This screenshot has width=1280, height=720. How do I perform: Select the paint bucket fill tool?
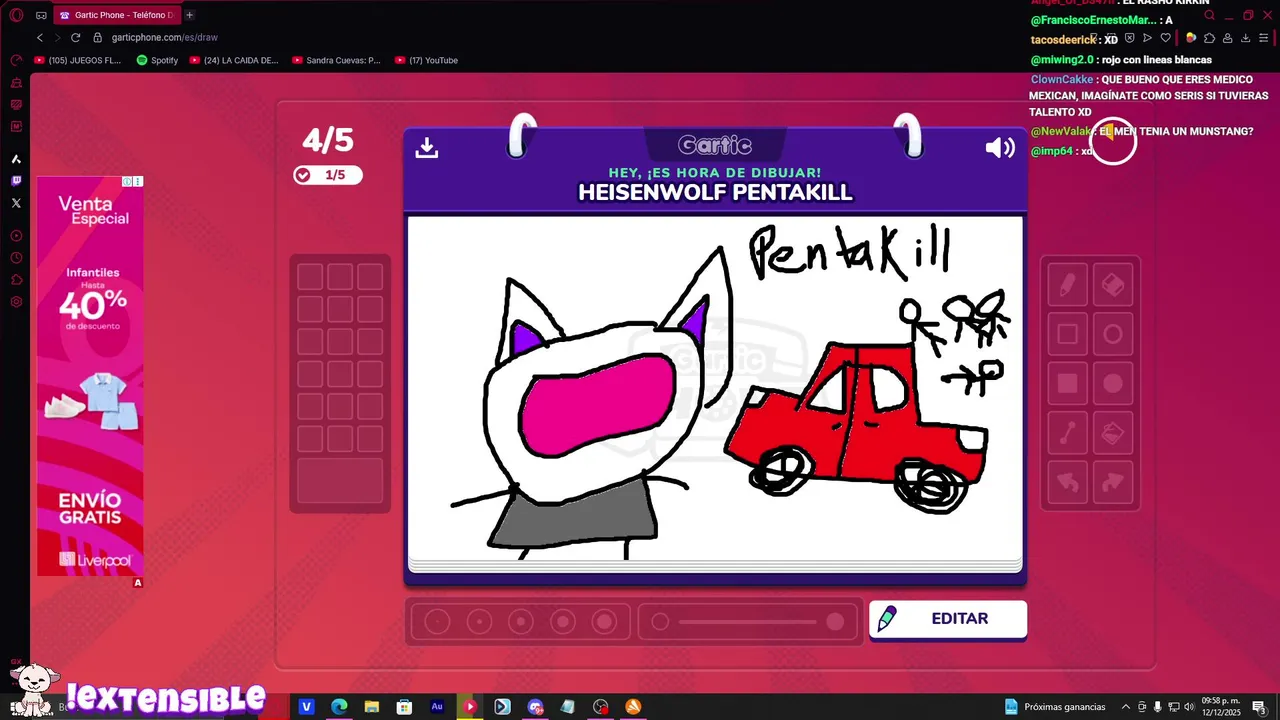[1113, 433]
